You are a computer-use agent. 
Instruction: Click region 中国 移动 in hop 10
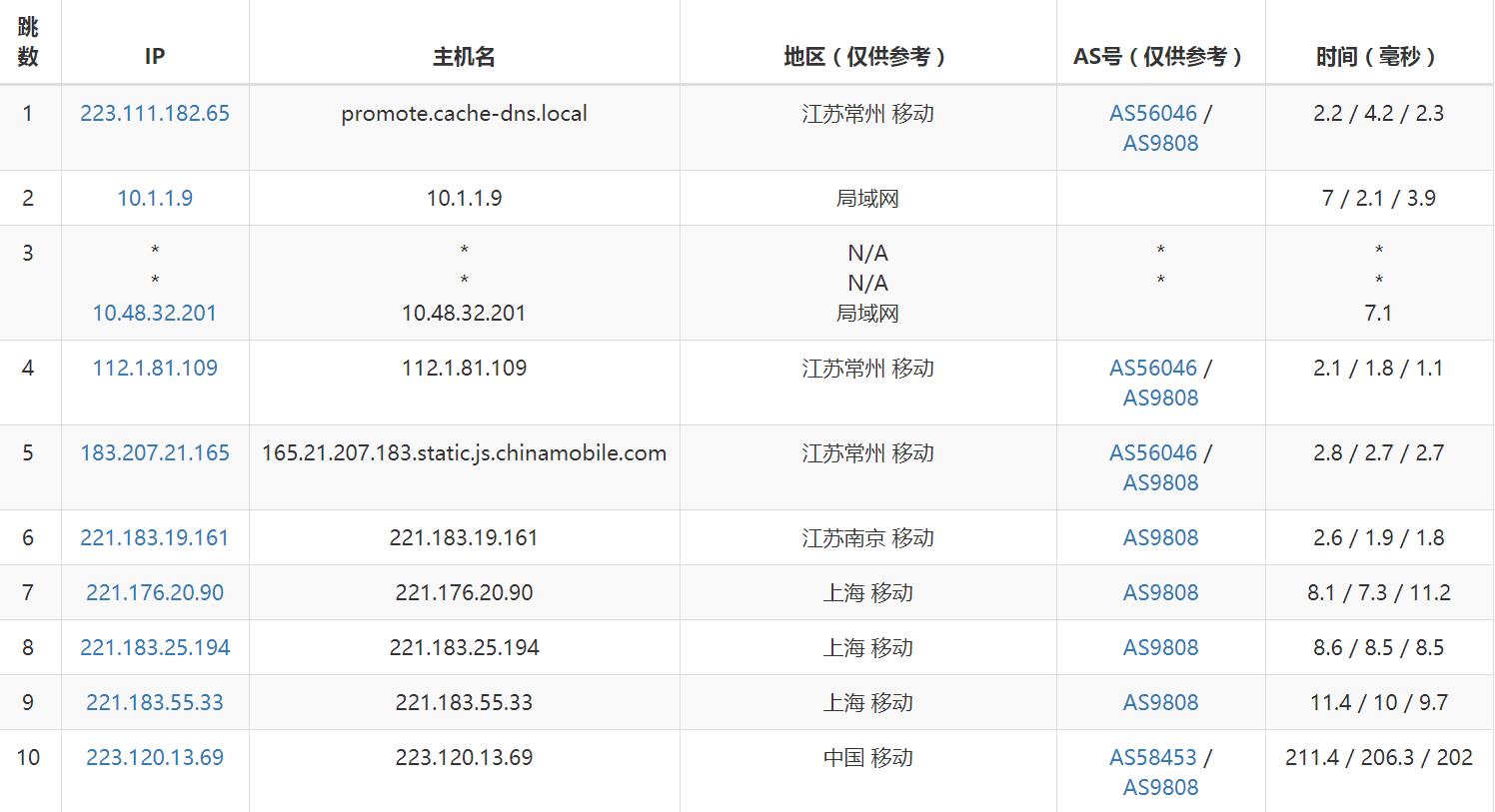coord(867,757)
